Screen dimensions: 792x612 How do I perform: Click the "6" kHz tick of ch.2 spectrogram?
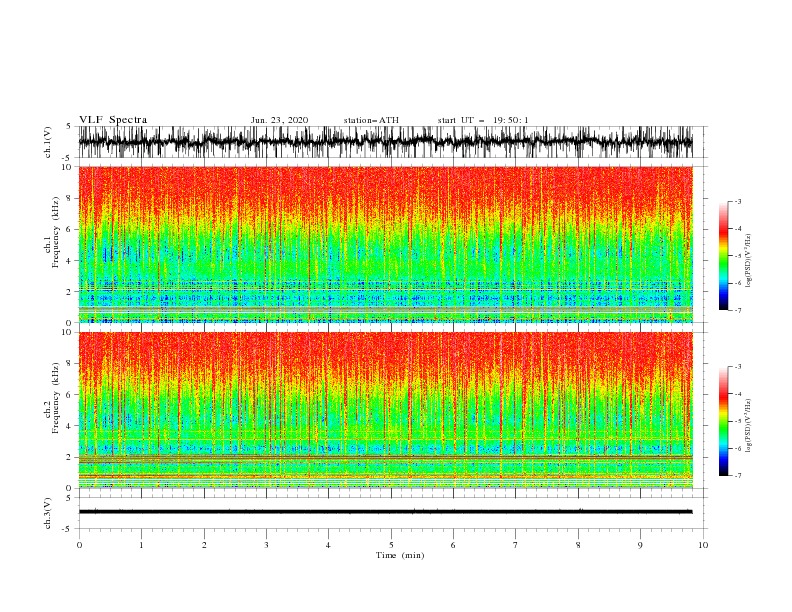point(69,394)
